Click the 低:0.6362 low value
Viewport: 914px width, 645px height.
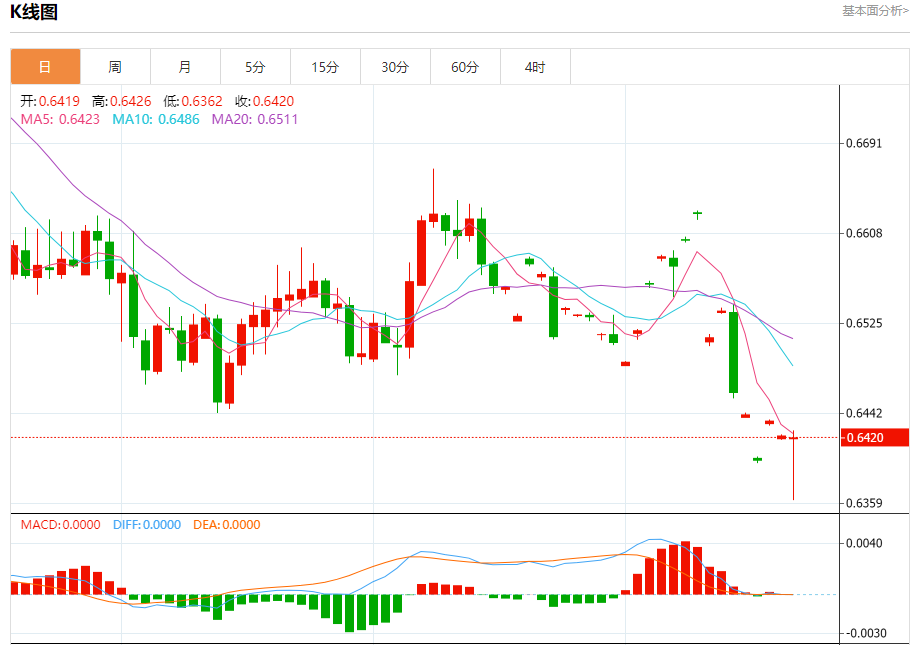tap(193, 101)
